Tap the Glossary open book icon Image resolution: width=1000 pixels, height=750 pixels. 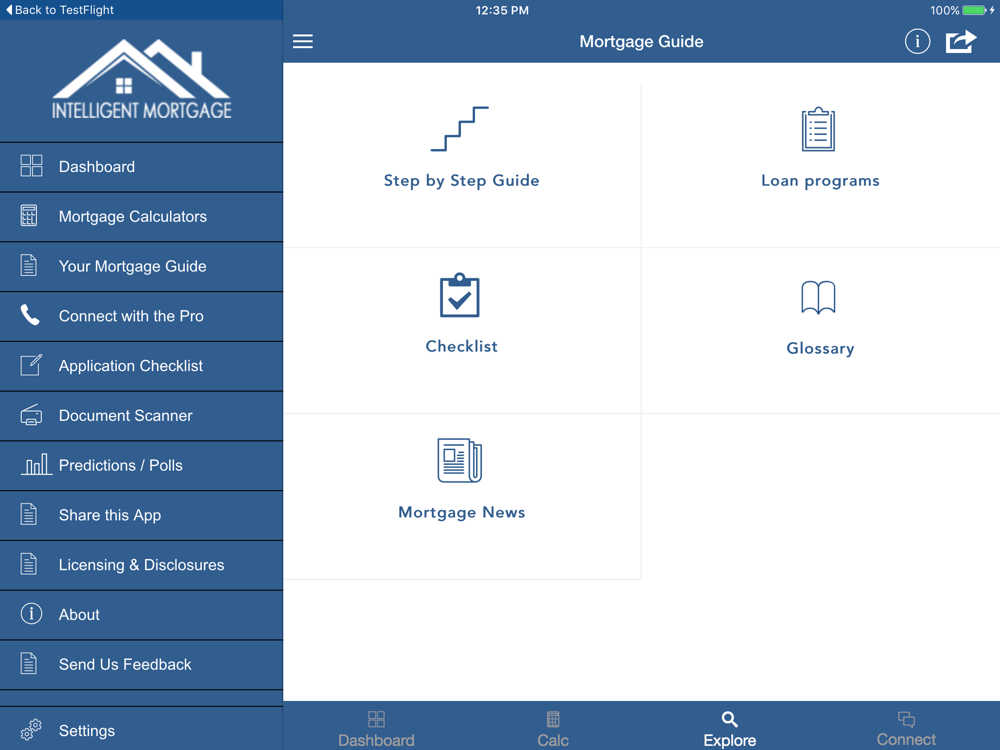[x=818, y=297]
